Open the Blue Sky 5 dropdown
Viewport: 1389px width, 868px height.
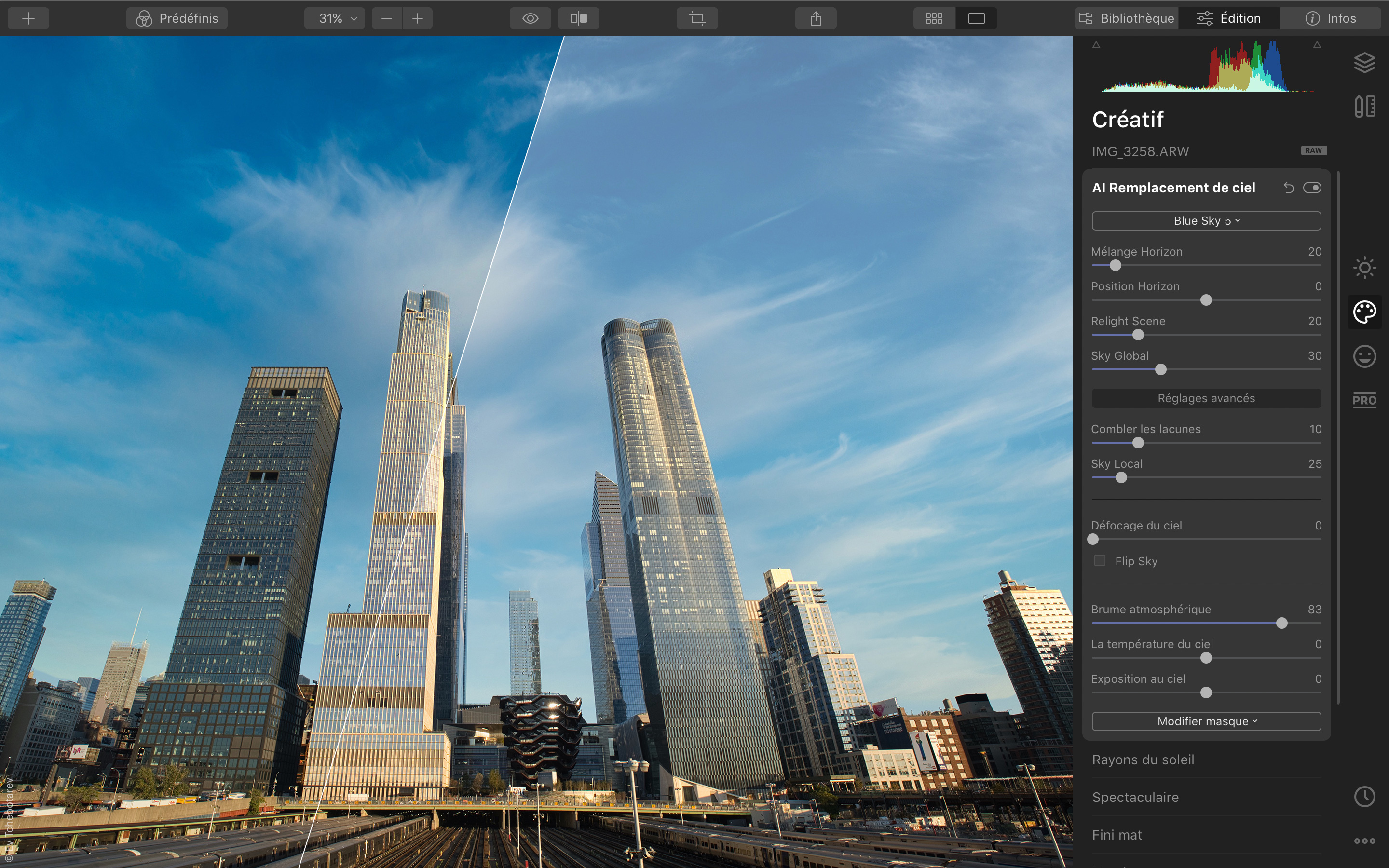1206,221
